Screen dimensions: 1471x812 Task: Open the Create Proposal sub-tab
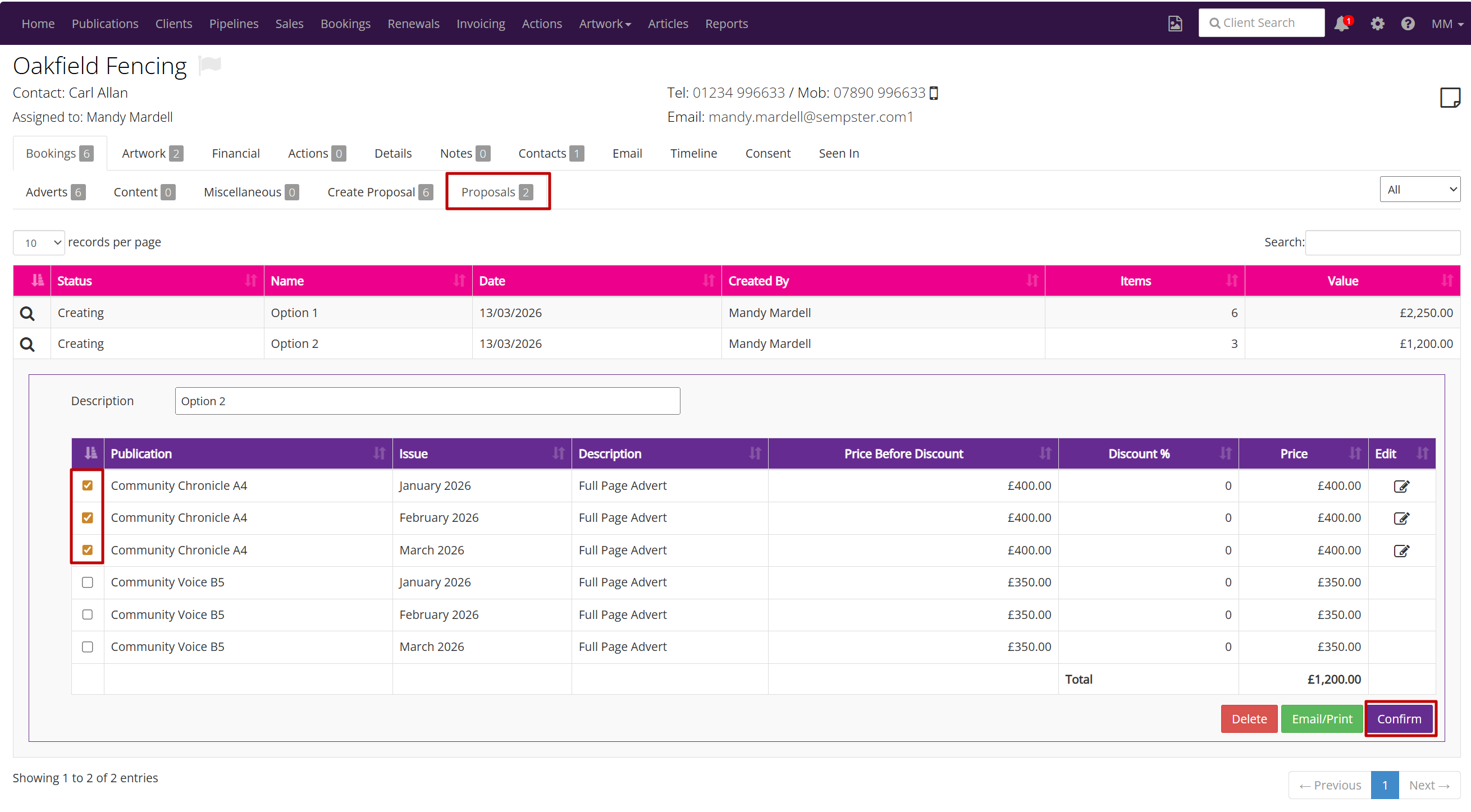[380, 192]
